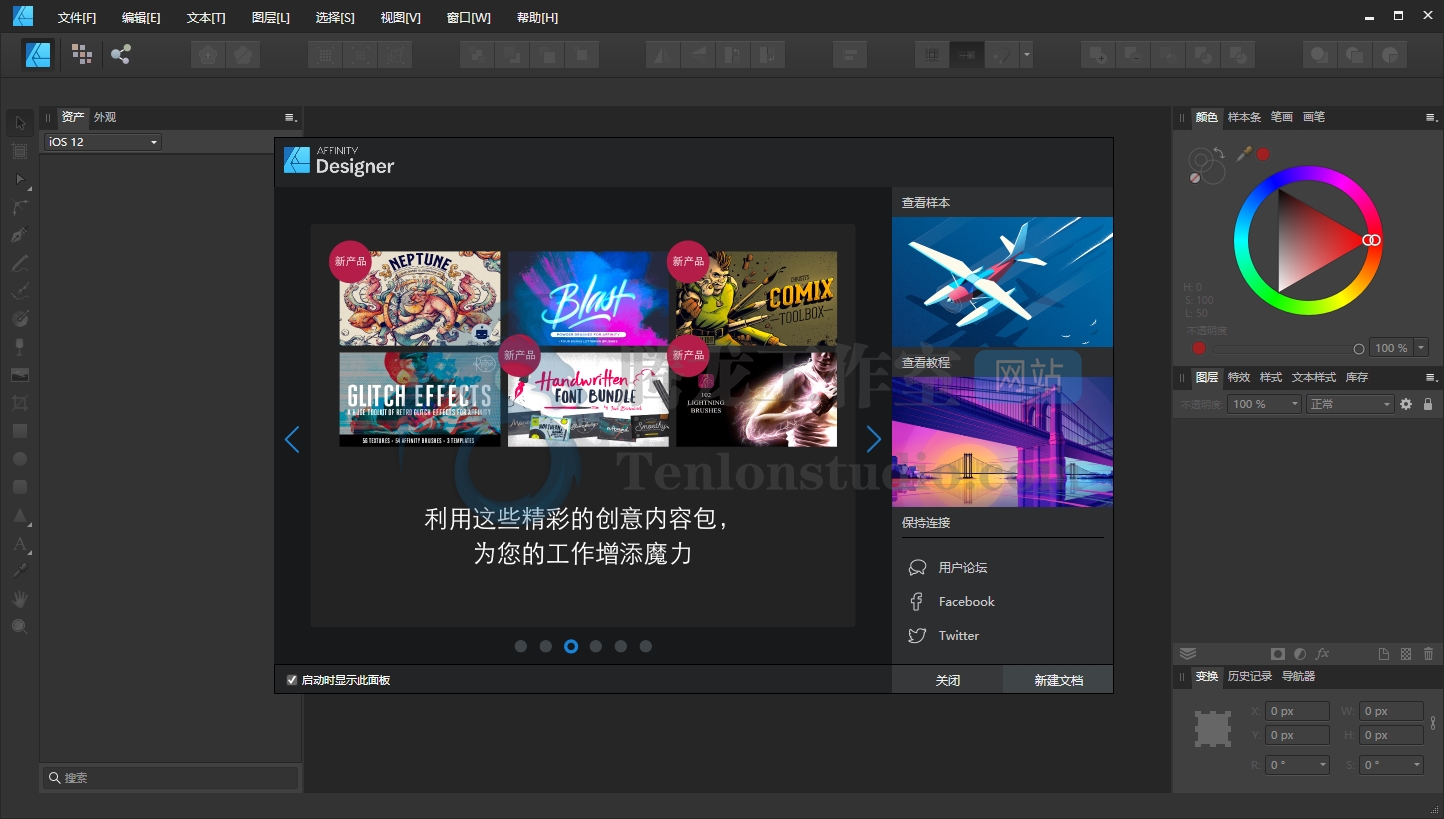Open the layer opacity 100 % dropdown
This screenshot has height=819, width=1444.
pyautogui.click(x=1266, y=404)
